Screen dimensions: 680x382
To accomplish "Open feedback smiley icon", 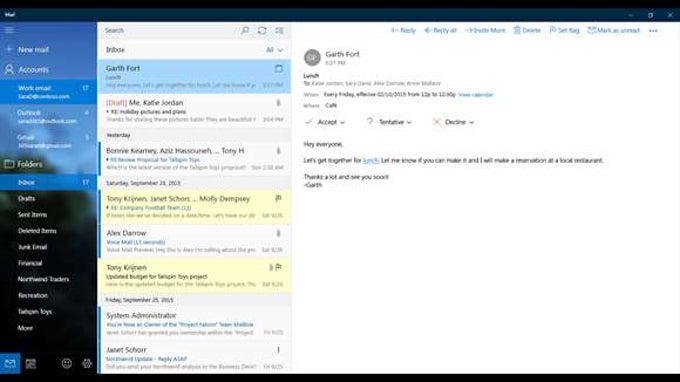I will (66, 363).
